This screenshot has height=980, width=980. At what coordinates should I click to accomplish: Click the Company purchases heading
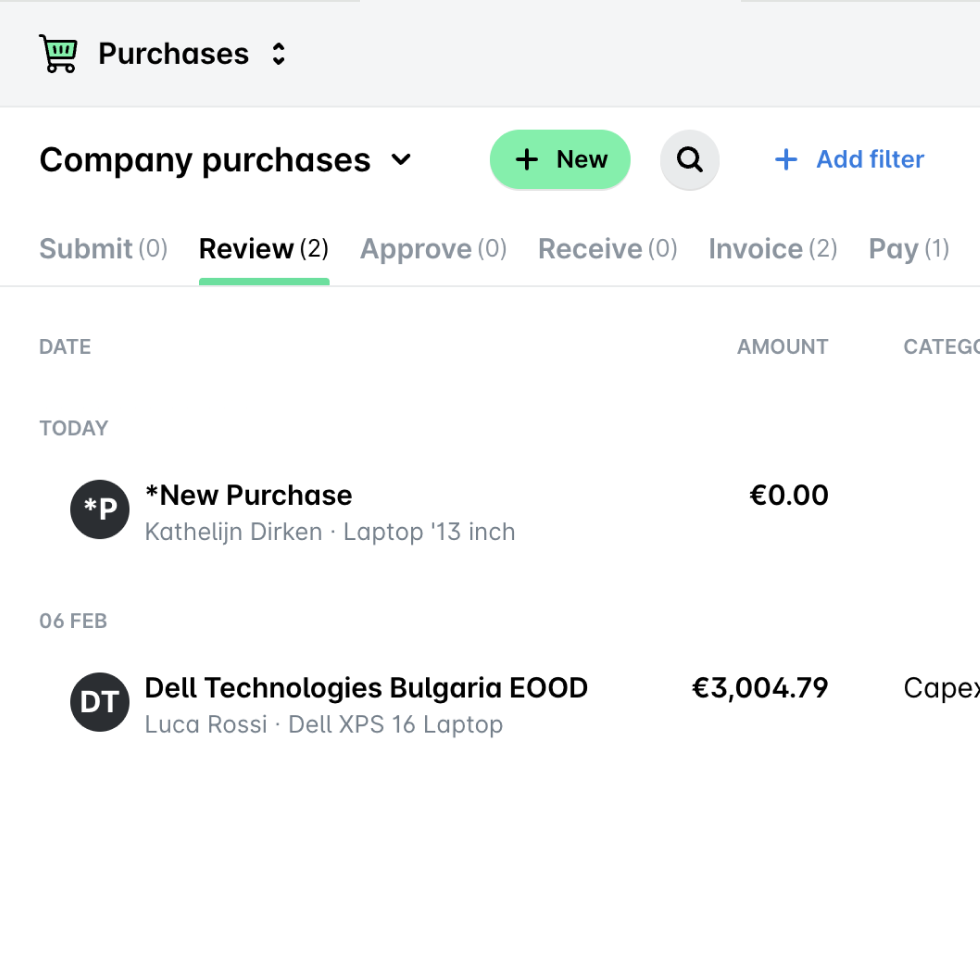[x=205, y=160]
